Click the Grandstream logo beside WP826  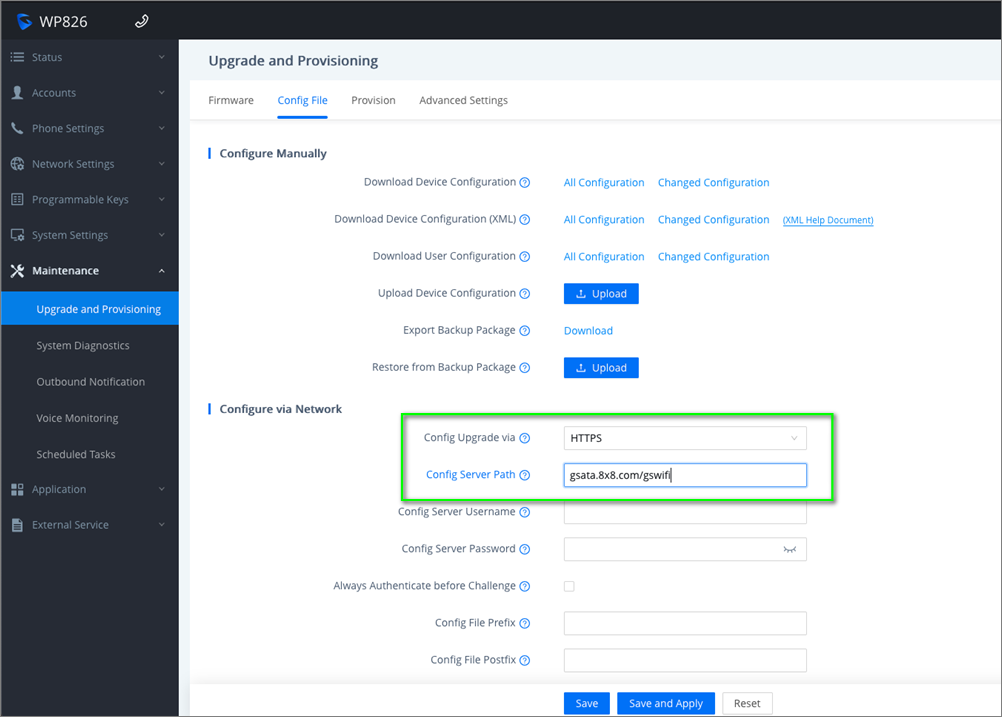point(25,21)
